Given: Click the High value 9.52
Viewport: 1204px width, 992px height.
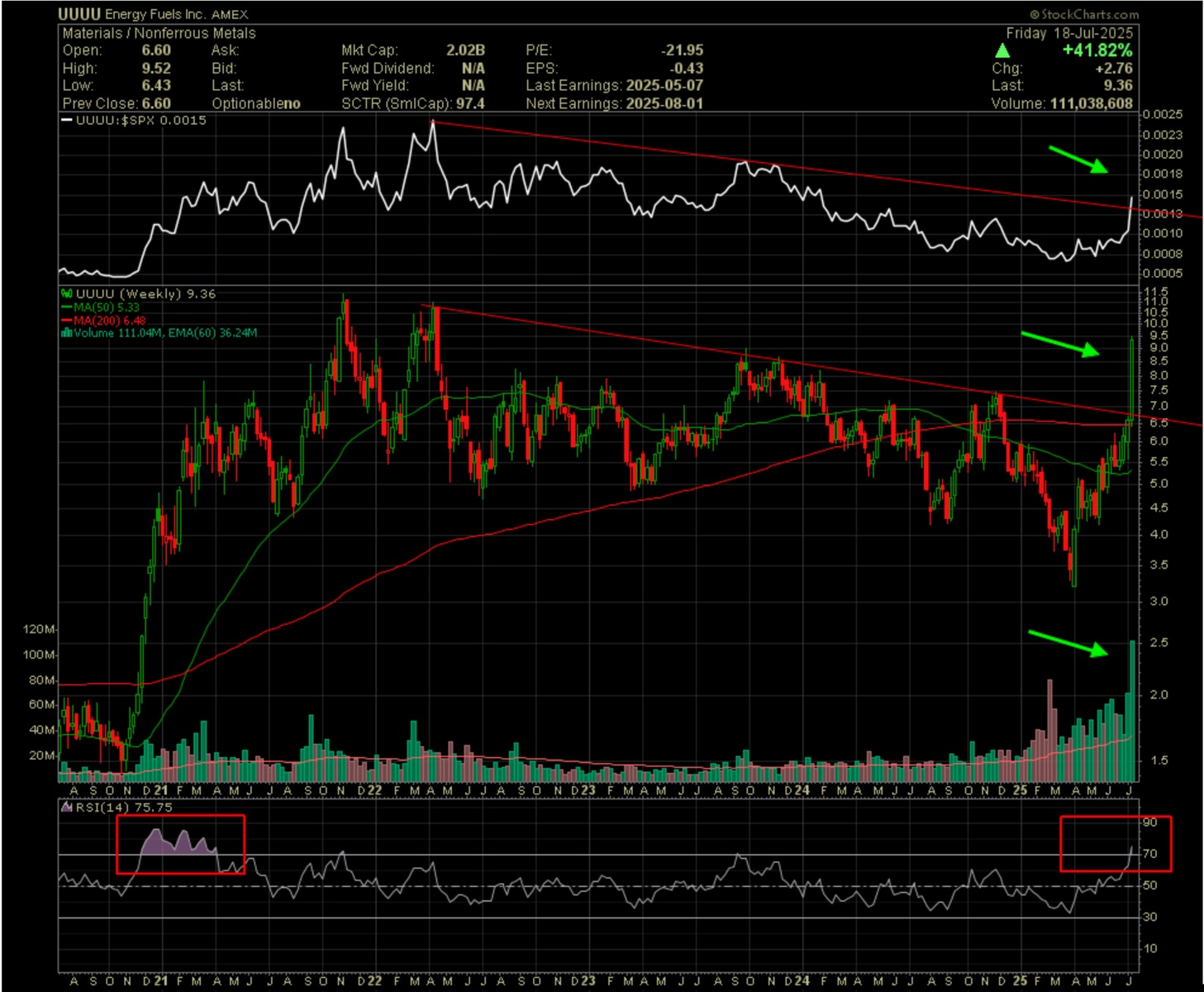Looking at the screenshot, I should point(156,69).
